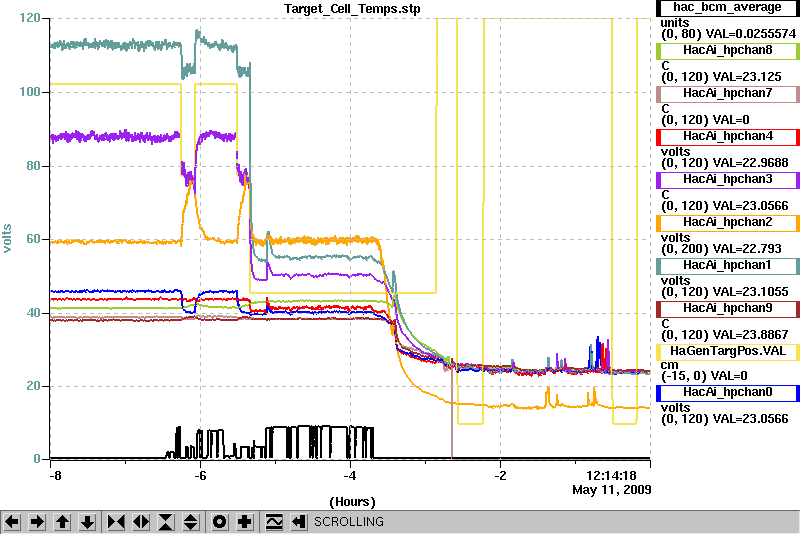Click the 100 y-axis tick label

tap(30, 92)
